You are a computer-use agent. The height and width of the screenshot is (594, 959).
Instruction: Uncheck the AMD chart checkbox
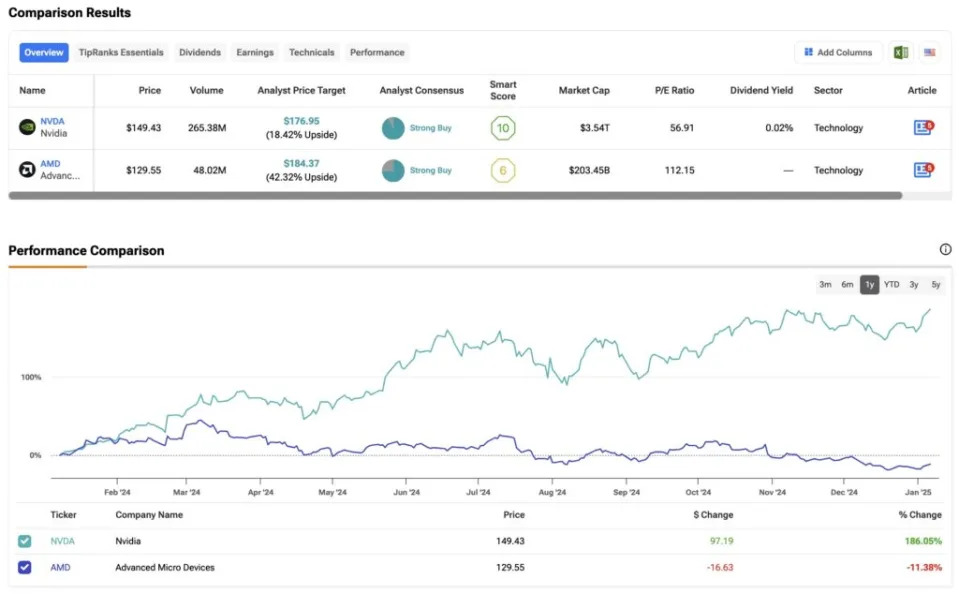tap(24, 567)
